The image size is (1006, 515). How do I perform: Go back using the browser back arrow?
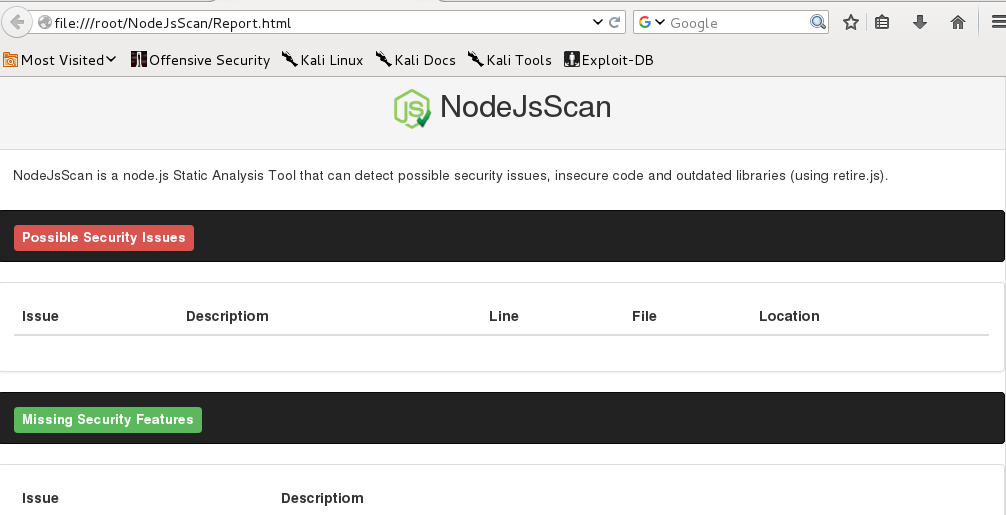coord(17,22)
